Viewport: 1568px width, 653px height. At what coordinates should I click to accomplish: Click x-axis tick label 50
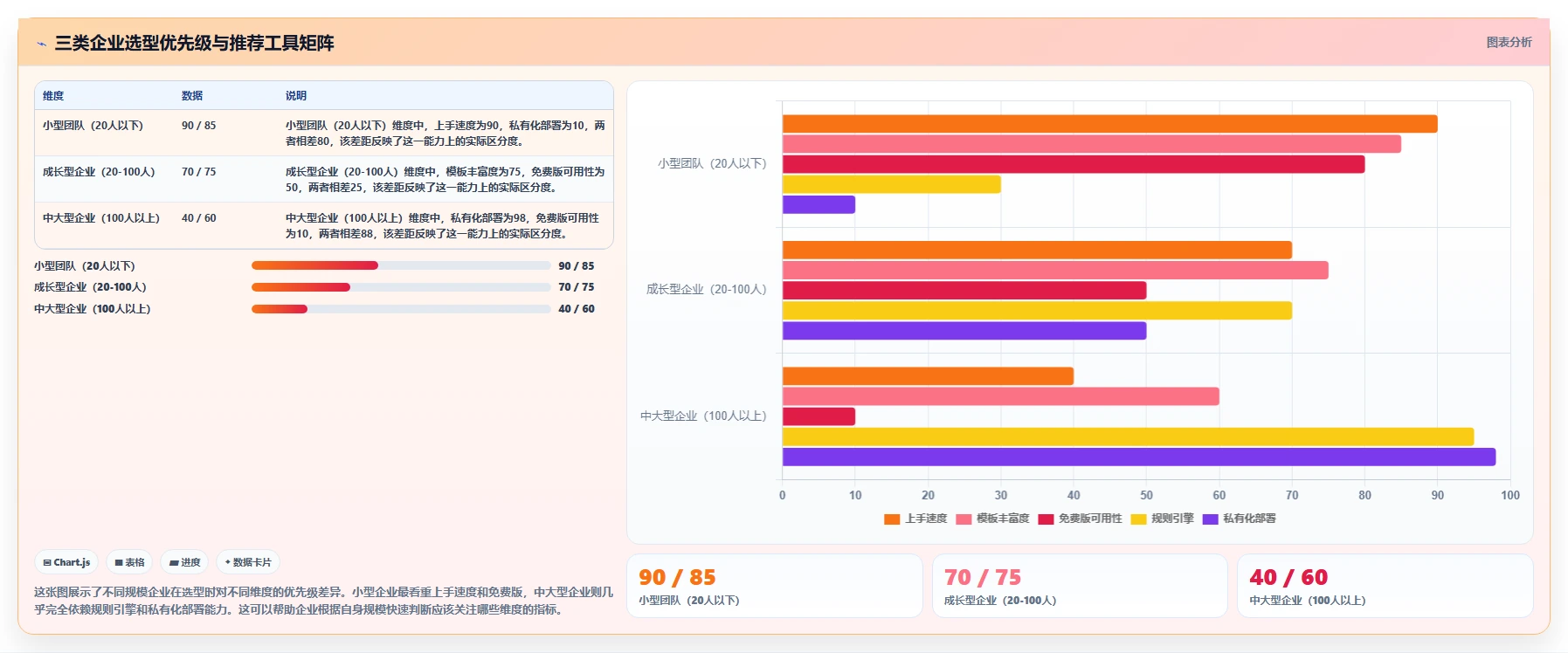pos(1146,495)
